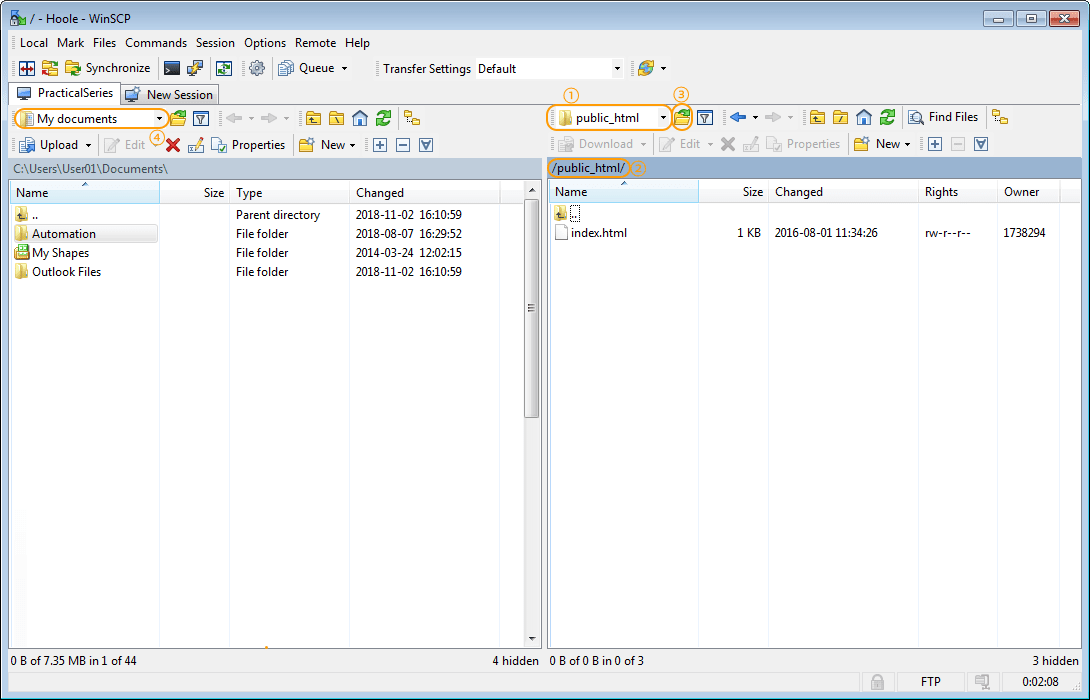Click the globe refresh session icon
The image size is (1090, 700).
646,68
